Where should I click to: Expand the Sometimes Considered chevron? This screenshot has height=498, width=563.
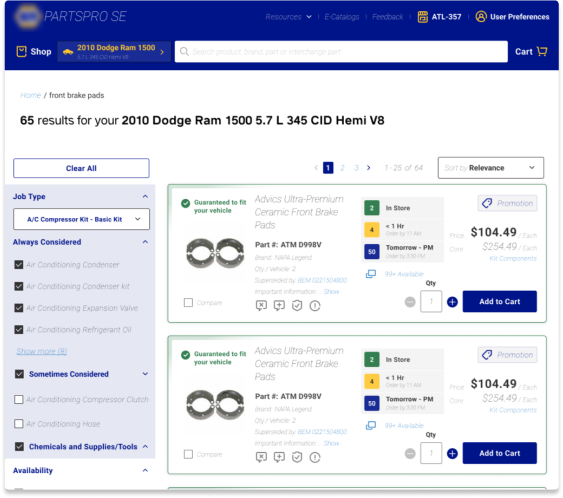(x=145, y=374)
